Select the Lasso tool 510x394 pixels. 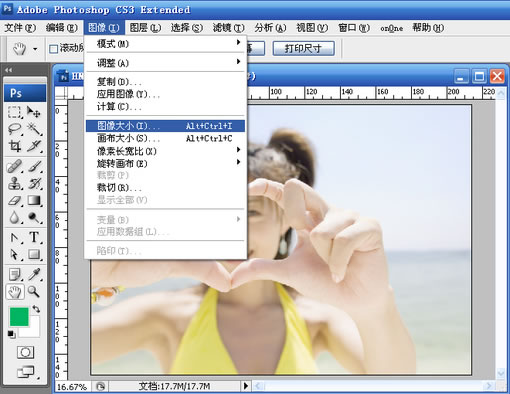click(15, 129)
